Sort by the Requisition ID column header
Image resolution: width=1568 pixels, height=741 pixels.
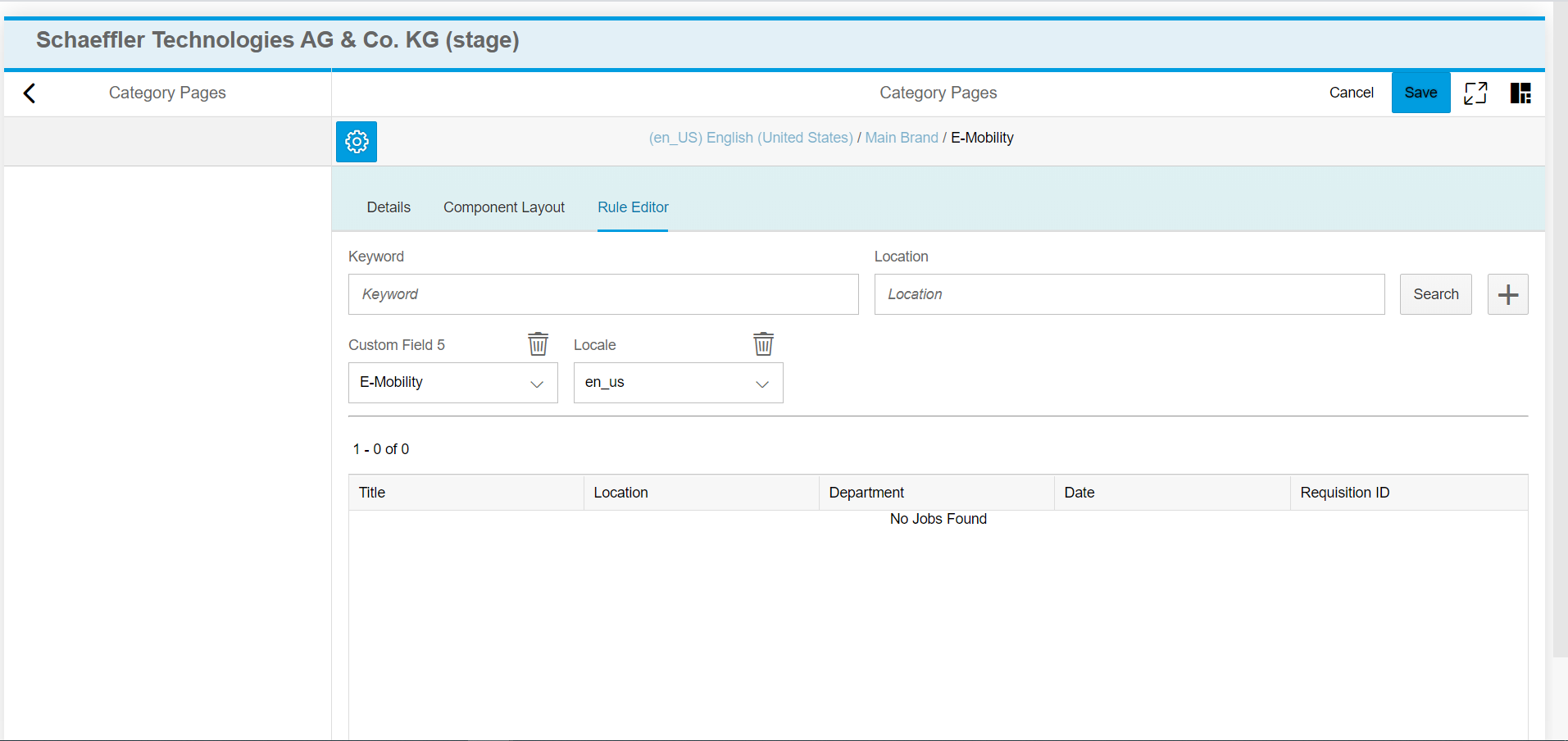click(x=1409, y=493)
